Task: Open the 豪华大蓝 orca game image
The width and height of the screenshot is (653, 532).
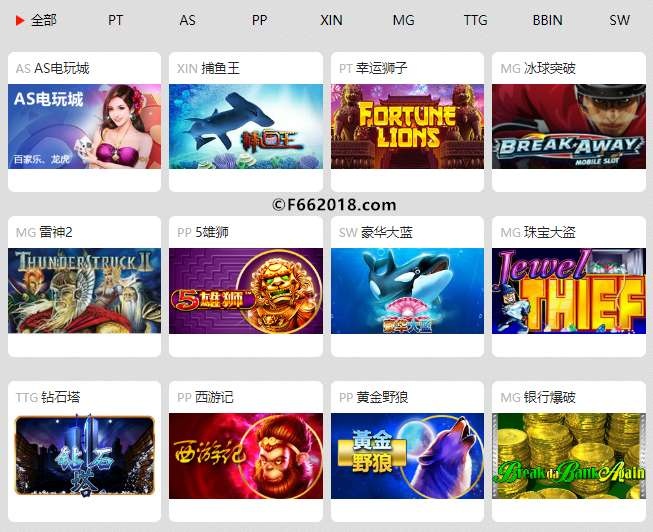Action: [408, 291]
